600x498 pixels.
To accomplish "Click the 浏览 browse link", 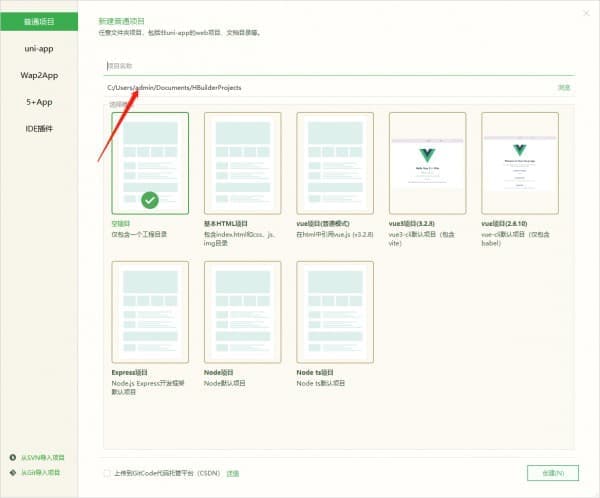I will click(x=564, y=87).
